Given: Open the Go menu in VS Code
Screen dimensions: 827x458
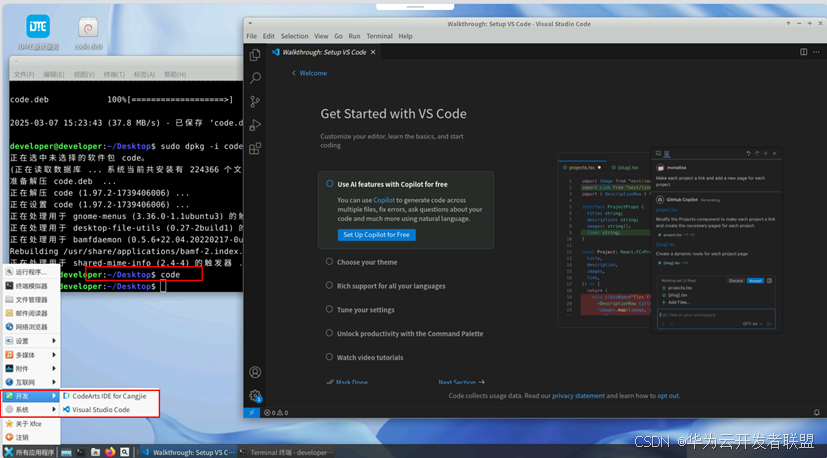Looking at the screenshot, I should tap(338, 36).
